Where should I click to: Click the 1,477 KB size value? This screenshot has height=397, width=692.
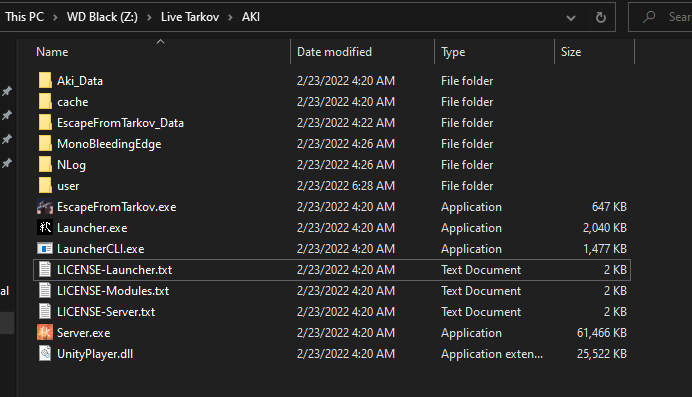click(x=605, y=249)
